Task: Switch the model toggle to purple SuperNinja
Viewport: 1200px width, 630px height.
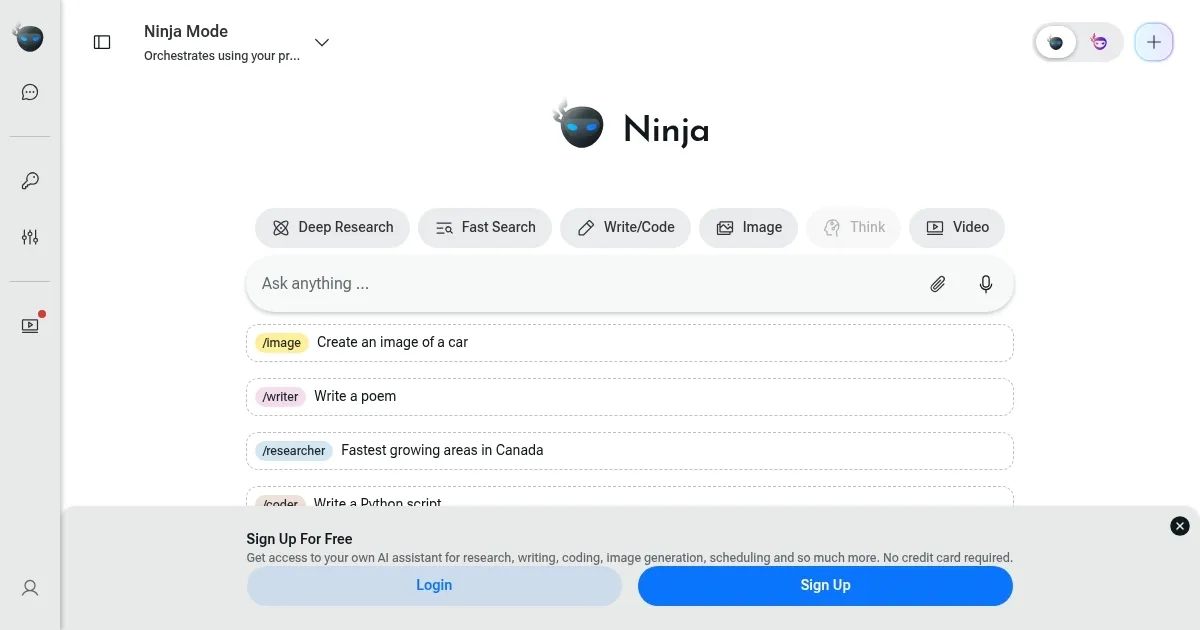Action: point(1098,42)
